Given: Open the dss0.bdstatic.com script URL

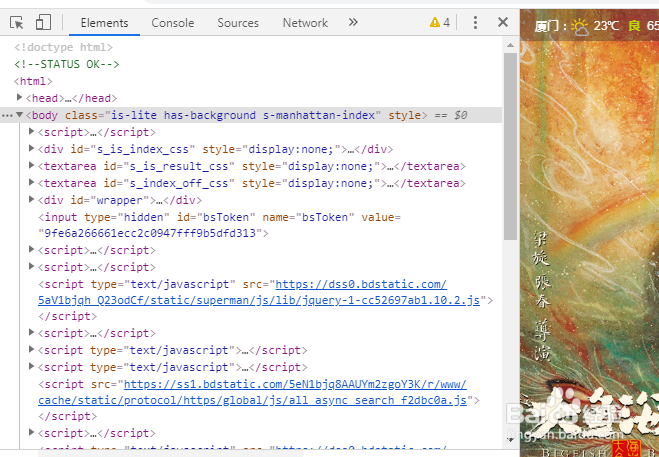Looking at the screenshot, I should click(x=361, y=285).
